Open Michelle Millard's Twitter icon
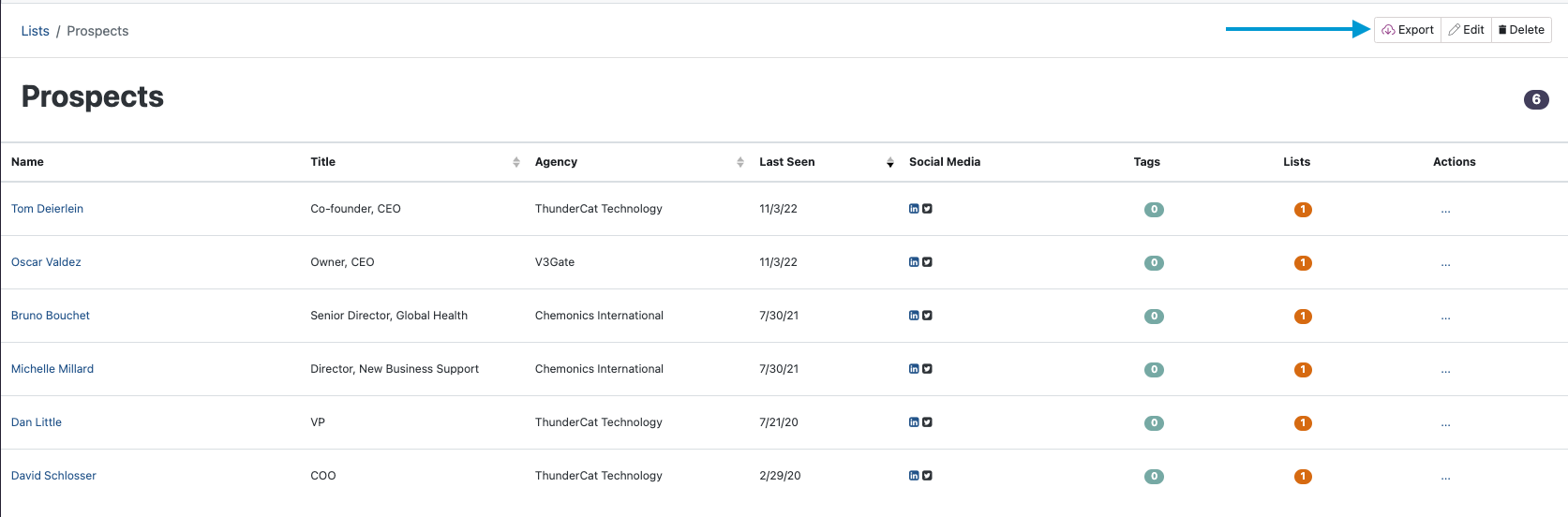The width and height of the screenshot is (1568, 517). 927,369
